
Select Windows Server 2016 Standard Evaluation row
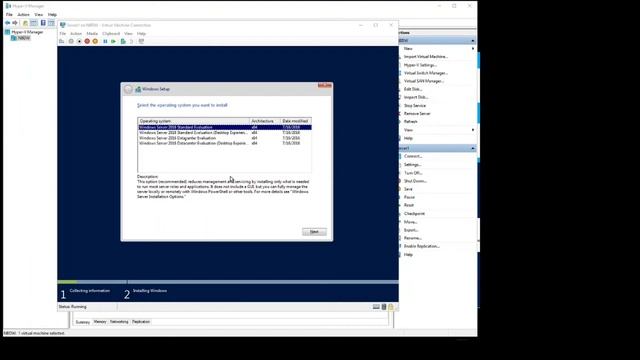click(224, 127)
